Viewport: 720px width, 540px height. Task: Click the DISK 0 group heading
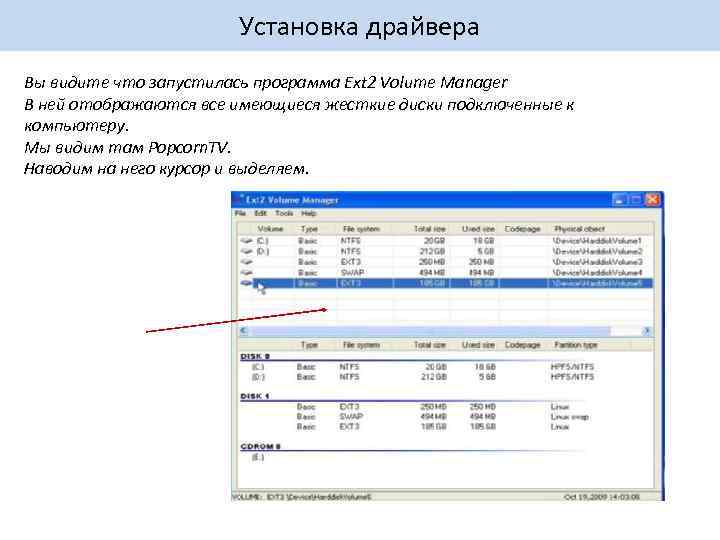pyautogui.click(x=255, y=356)
